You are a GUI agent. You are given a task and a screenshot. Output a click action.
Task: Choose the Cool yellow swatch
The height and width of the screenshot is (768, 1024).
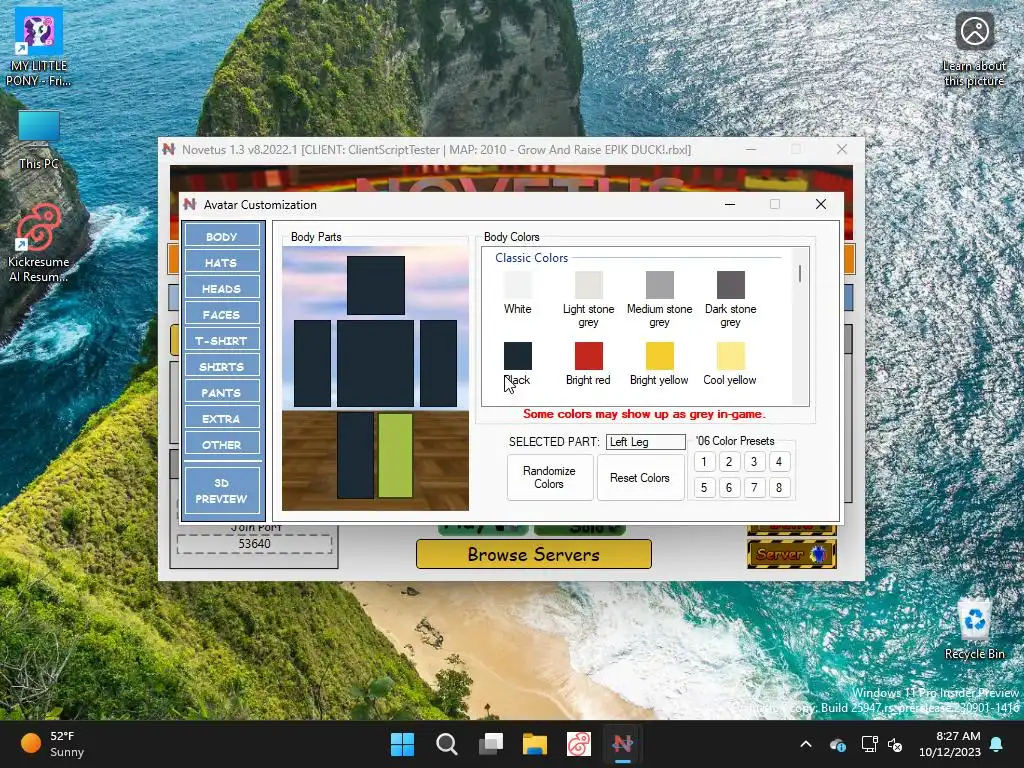tap(731, 356)
